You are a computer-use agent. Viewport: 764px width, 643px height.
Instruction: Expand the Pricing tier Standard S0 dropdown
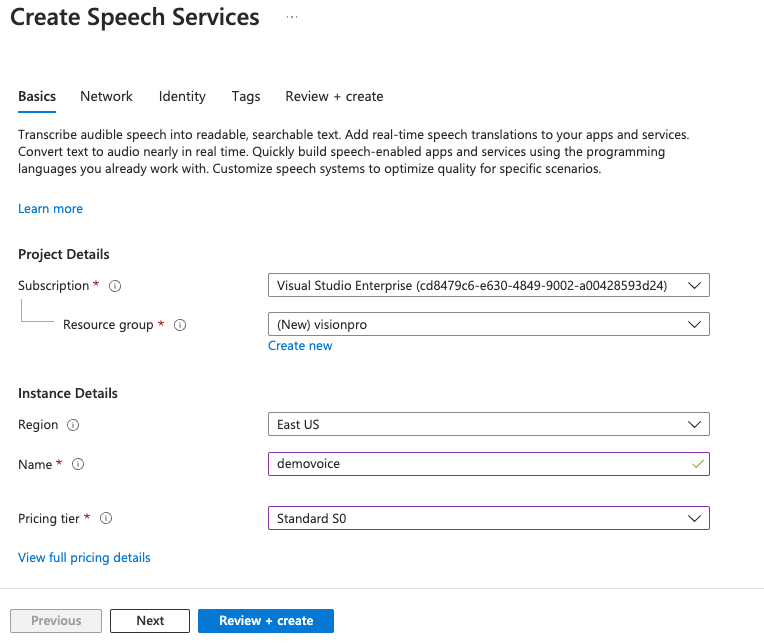click(488, 519)
